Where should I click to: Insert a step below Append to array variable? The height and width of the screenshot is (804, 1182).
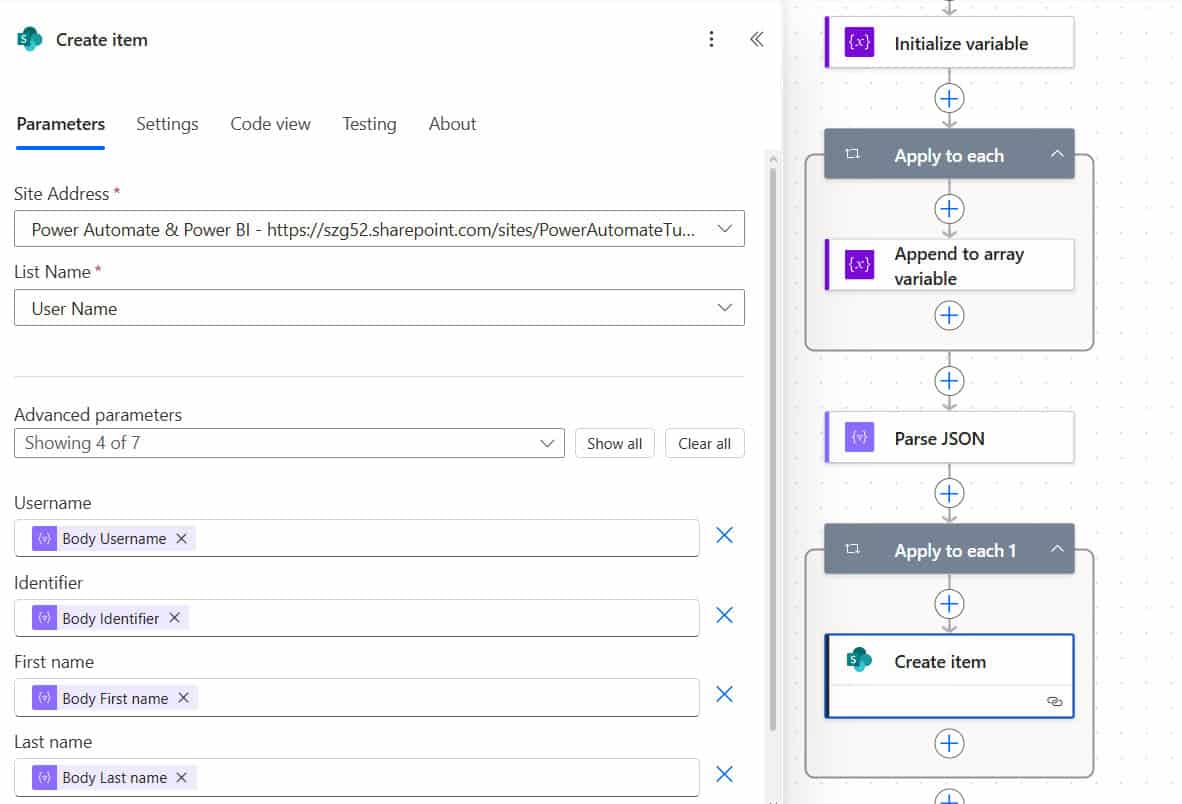[x=949, y=316]
